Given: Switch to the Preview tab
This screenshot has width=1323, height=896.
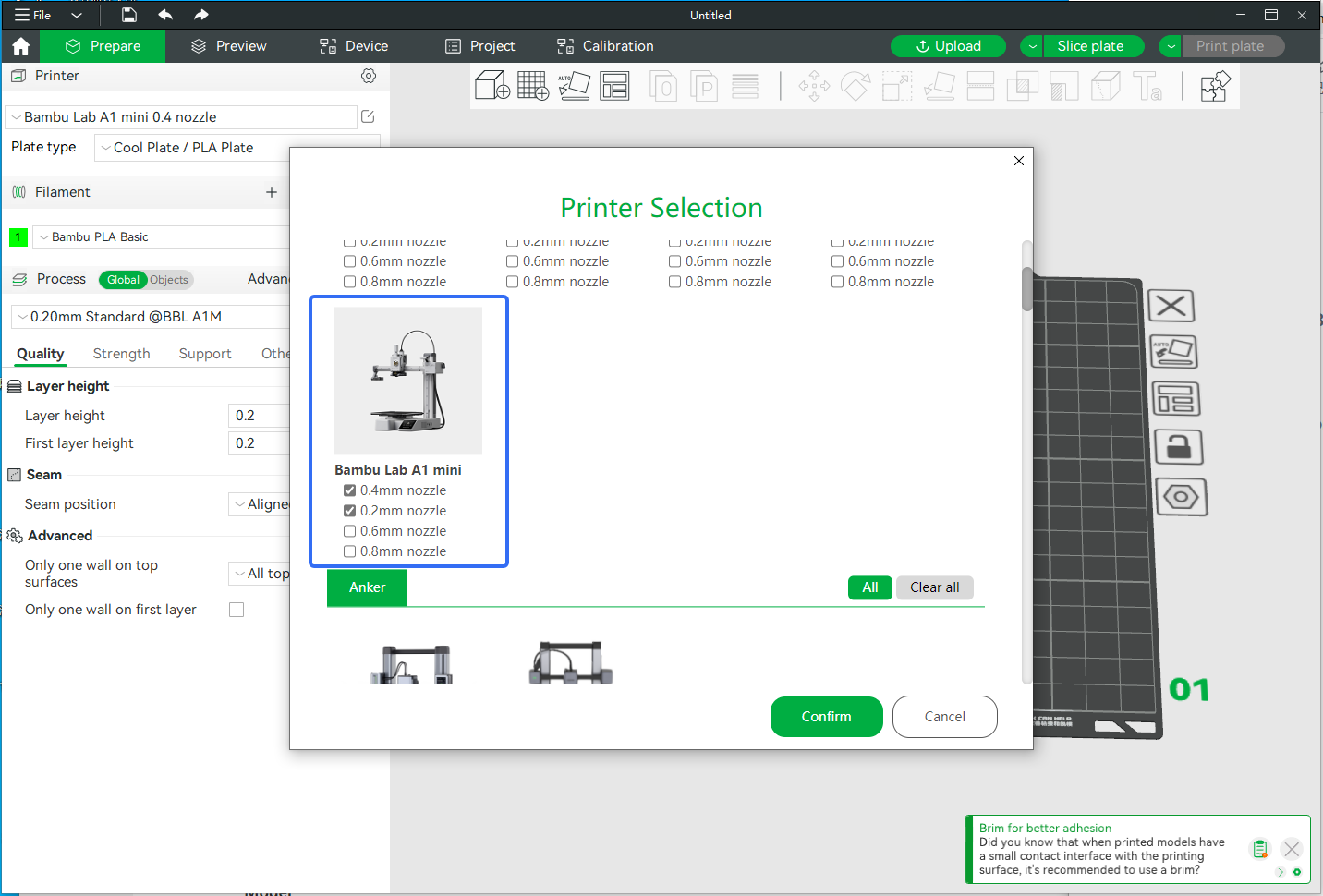Looking at the screenshot, I should click(x=228, y=46).
